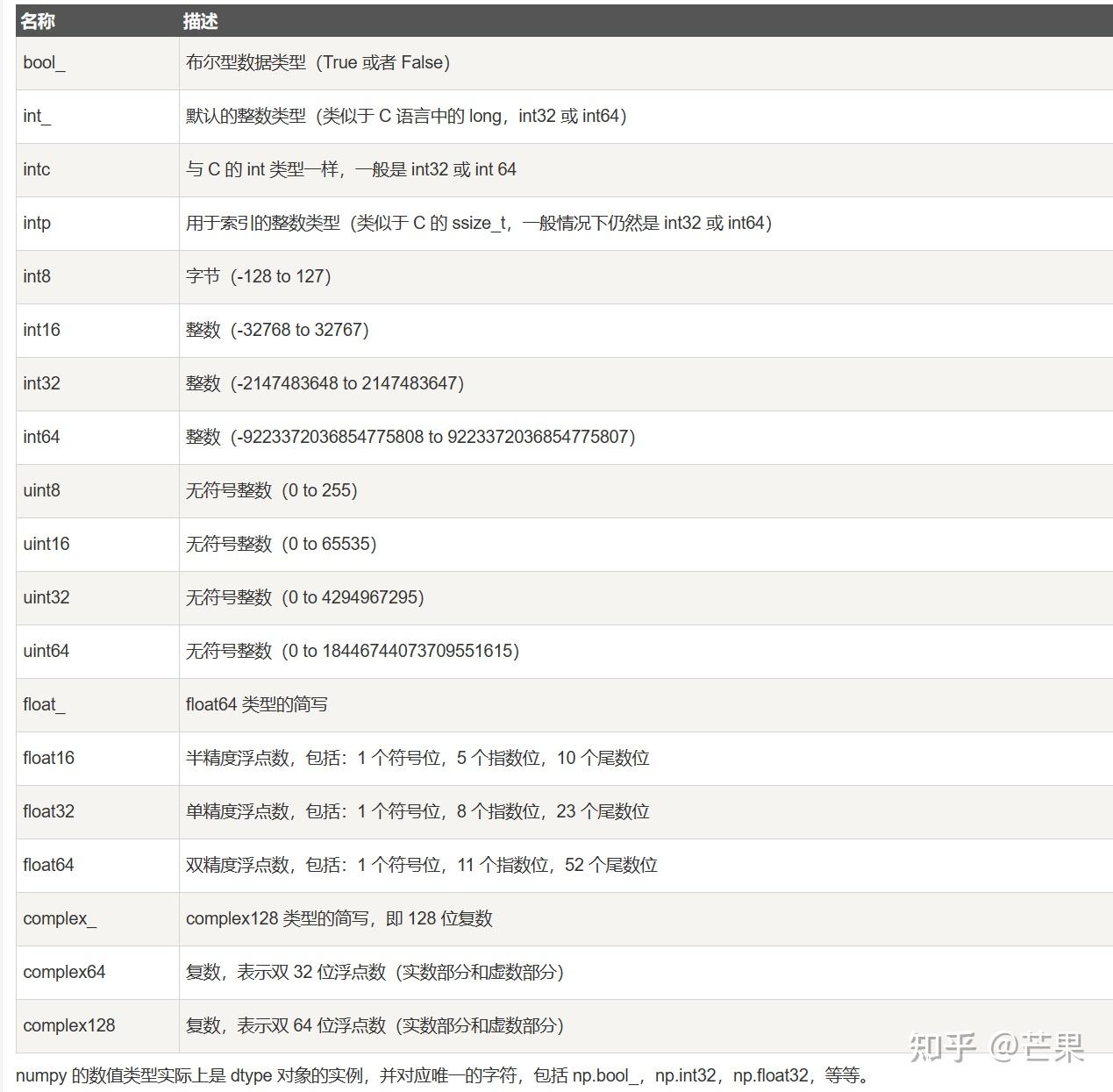Select description '无符号整数 (0 to 65535)'
The width and height of the screenshot is (1113, 1092).
tap(282, 544)
